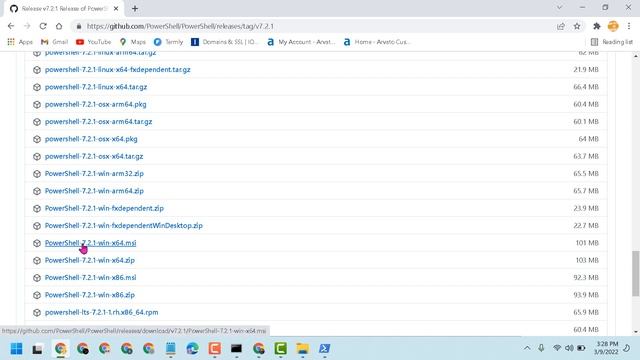Expand the tab search chevron
The image size is (640, 360).
[x=560, y=7]
